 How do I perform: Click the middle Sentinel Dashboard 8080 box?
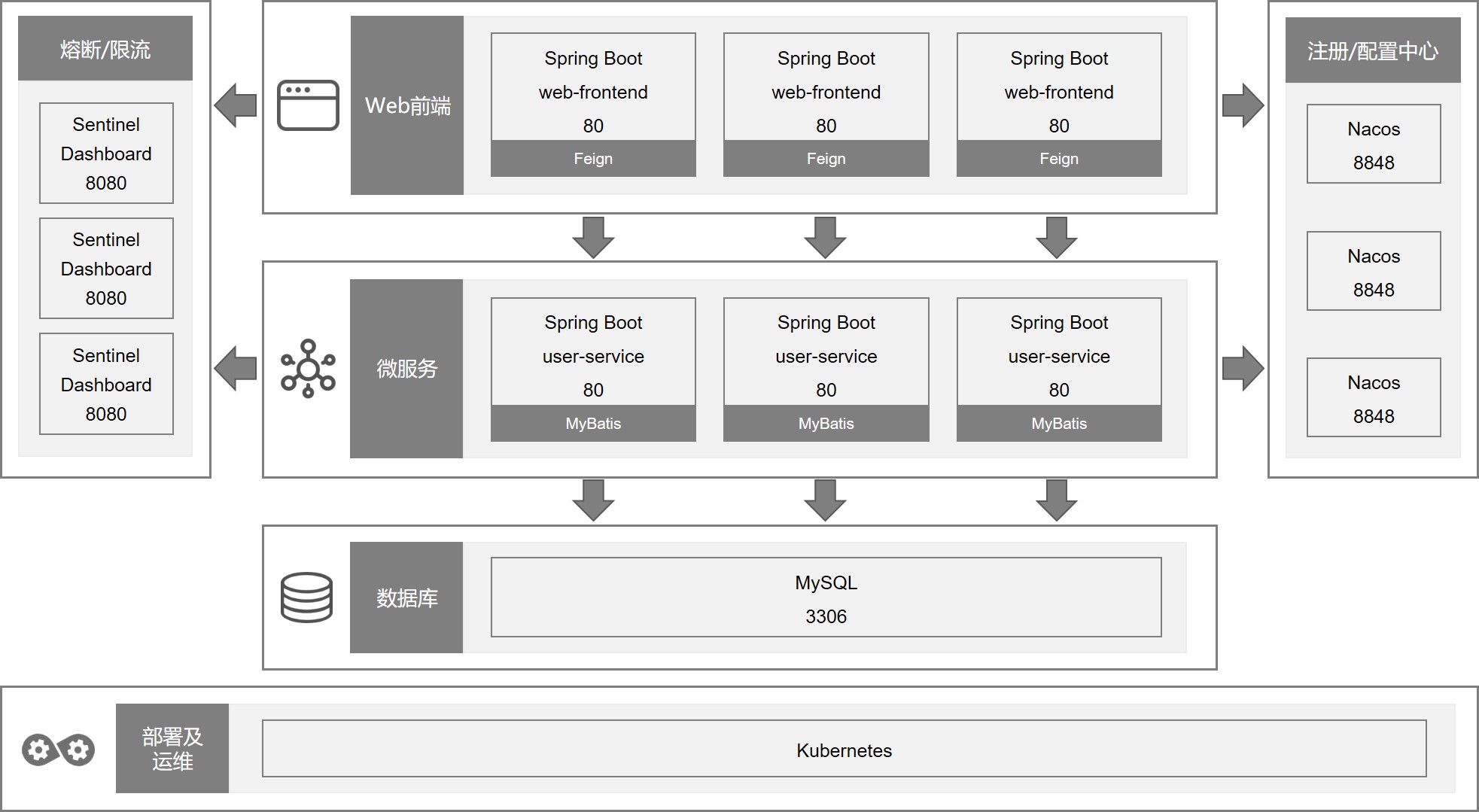(106, 269)
